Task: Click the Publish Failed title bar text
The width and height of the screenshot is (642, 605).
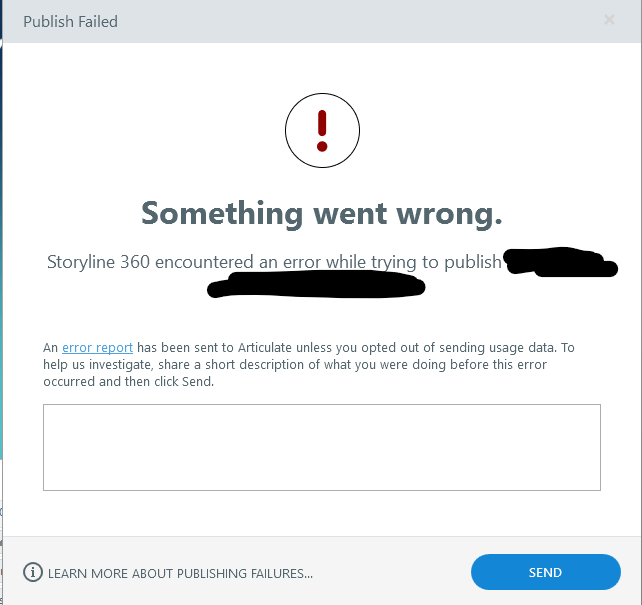Action: [x=70, y=21]
